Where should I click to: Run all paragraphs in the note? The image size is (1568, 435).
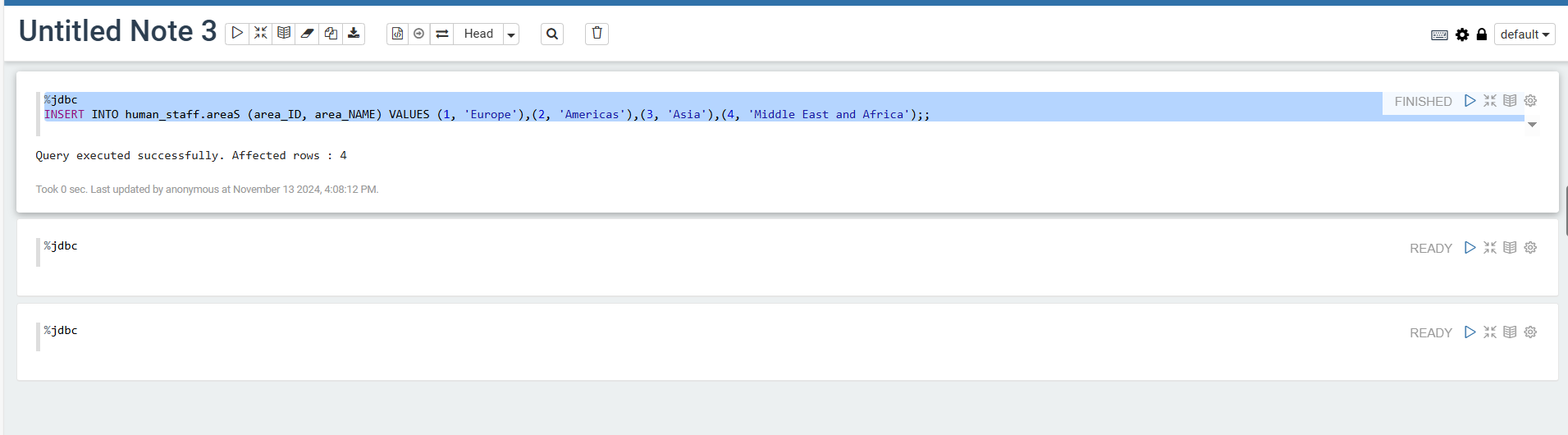click(x=237, y=34)
